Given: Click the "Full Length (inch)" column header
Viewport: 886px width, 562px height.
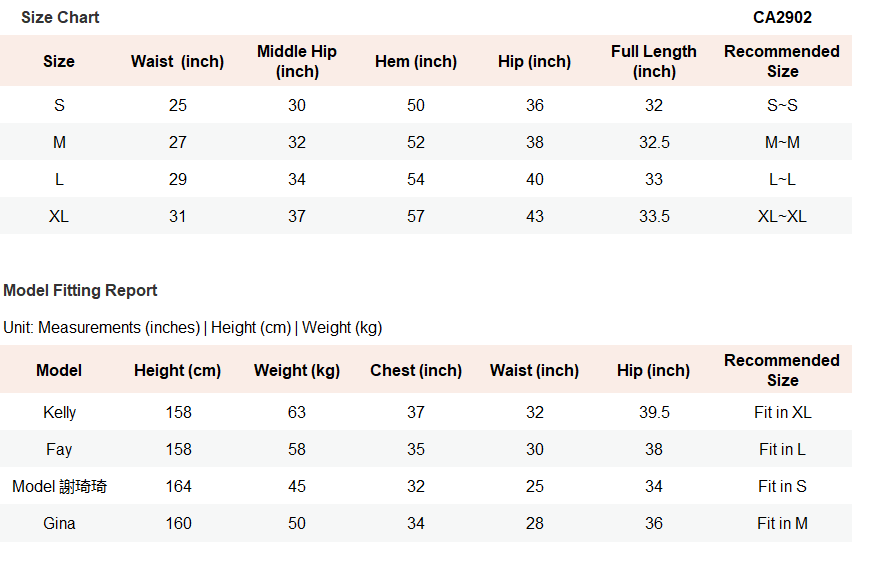Looking at the screenshot, I should [x=654, y=62].
